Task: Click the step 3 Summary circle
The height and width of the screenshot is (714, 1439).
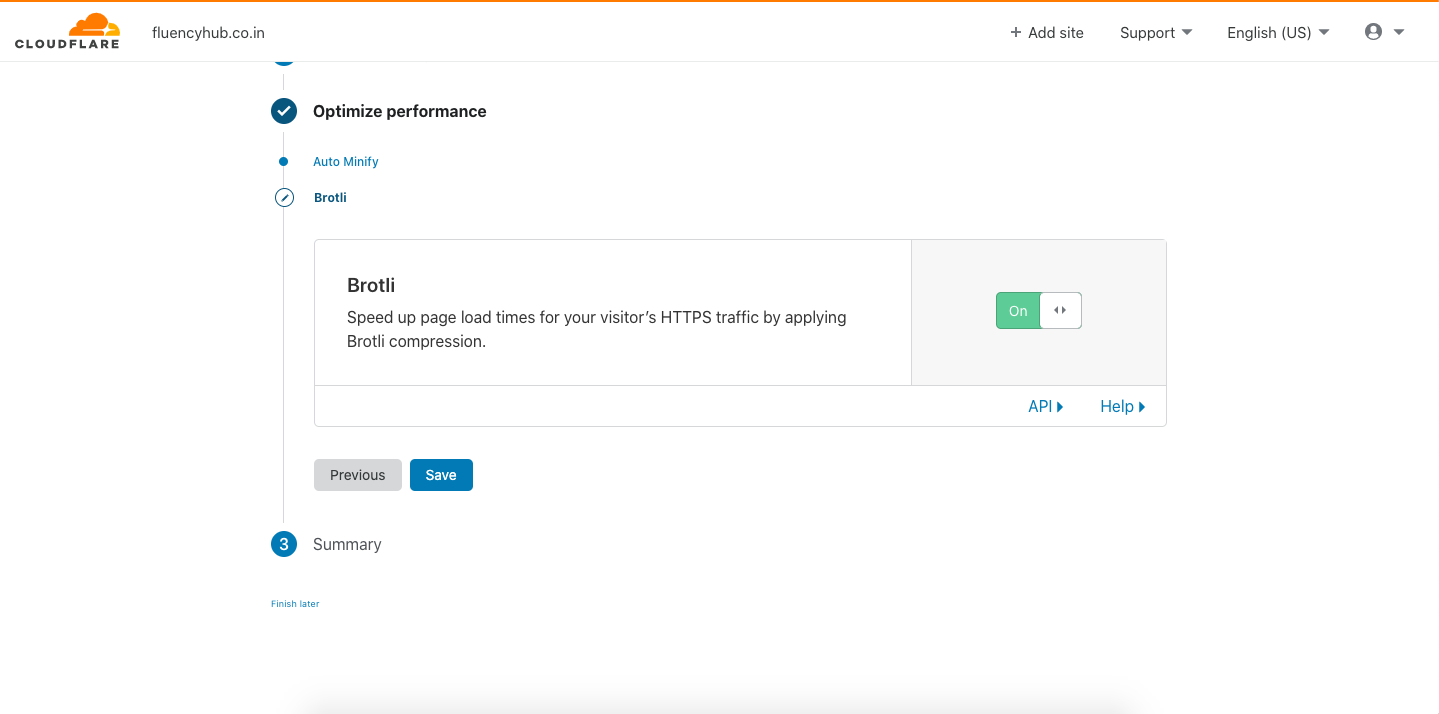Action: pos(284,544)
